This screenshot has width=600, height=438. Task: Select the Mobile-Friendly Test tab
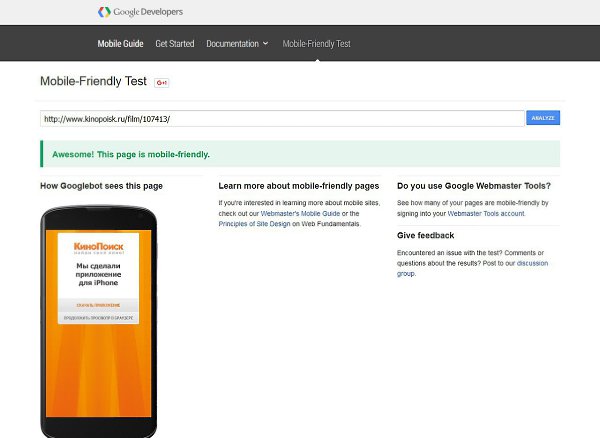pos(316,44)
